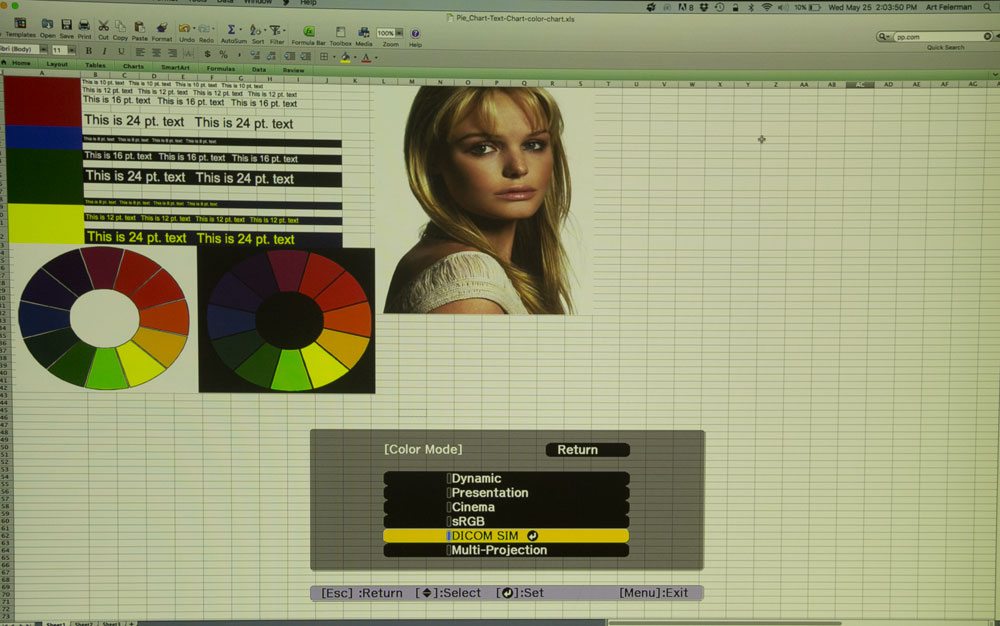Open the Toolbox panel icon

pos(340,32)
